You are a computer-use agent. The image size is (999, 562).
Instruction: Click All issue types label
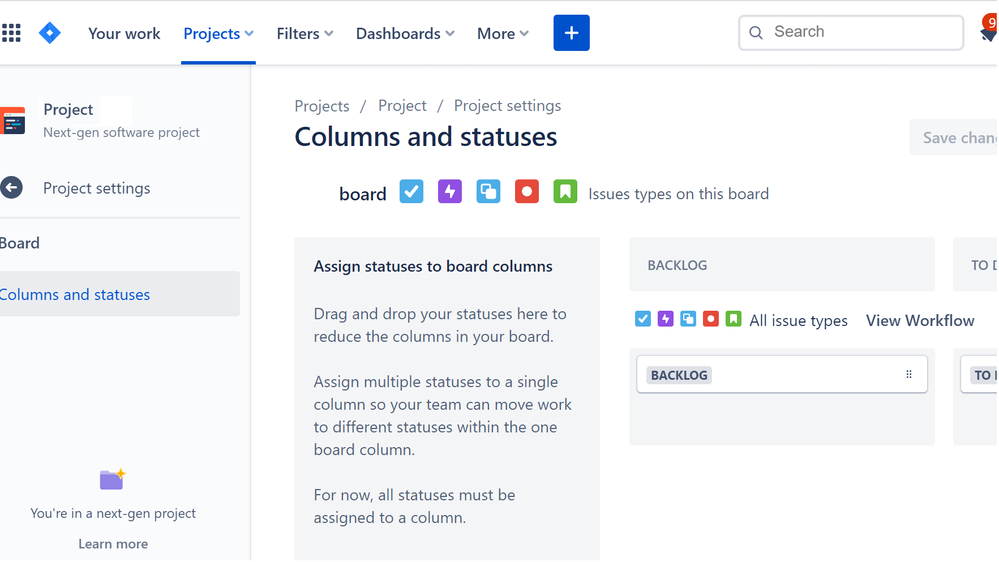798,321
